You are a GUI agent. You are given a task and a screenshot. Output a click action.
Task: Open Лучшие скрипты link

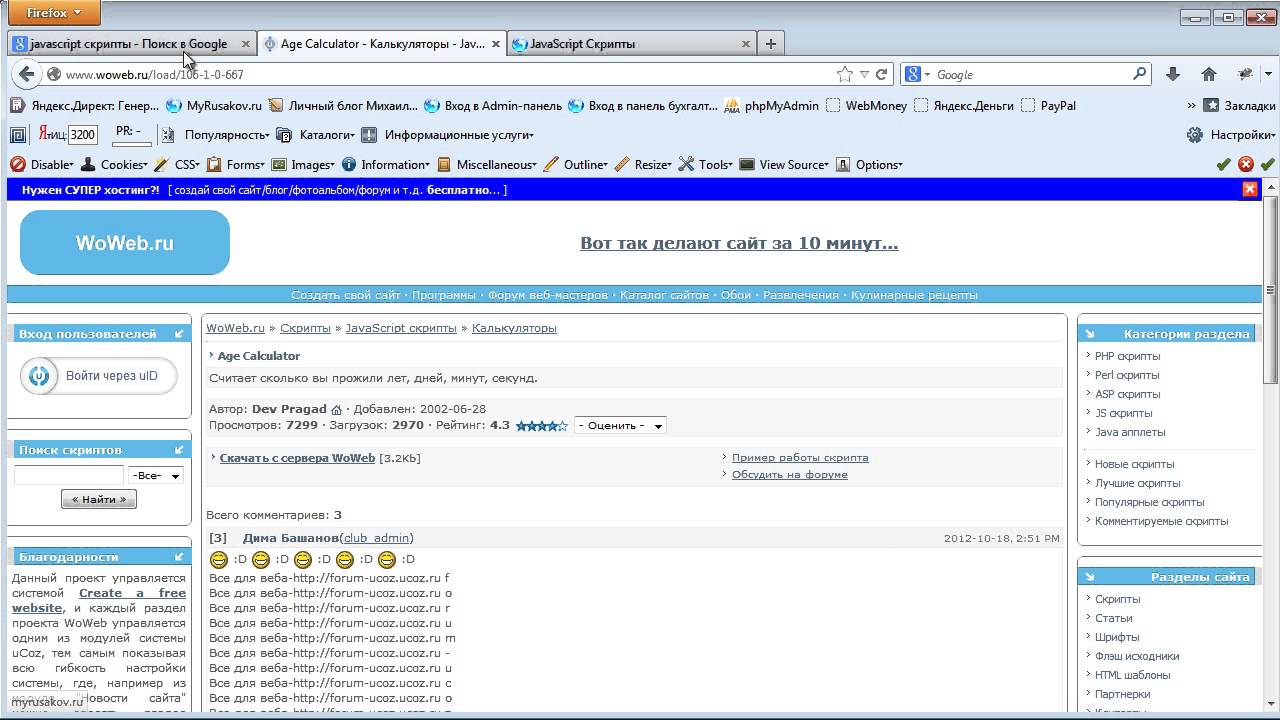click(x=1137, y=483)
